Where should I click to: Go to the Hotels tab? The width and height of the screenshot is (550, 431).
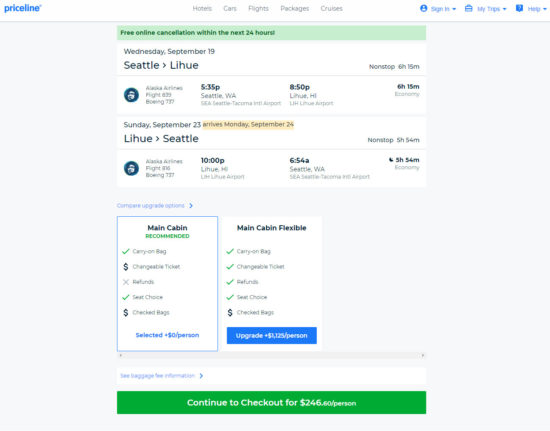click(202, 8)
